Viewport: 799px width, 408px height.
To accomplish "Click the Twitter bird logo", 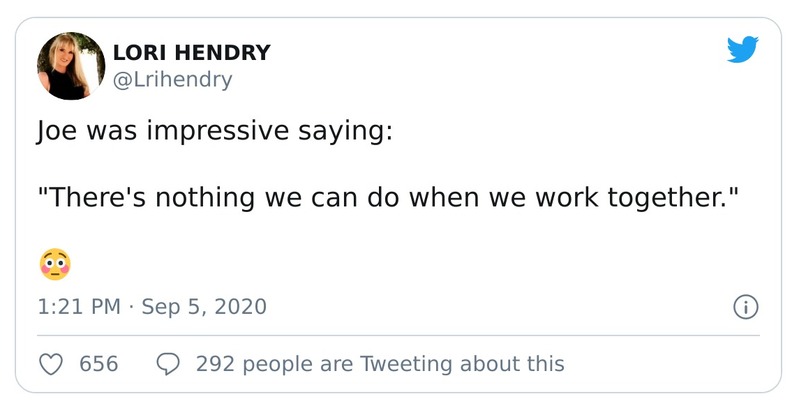I will (x=743, y=49).
